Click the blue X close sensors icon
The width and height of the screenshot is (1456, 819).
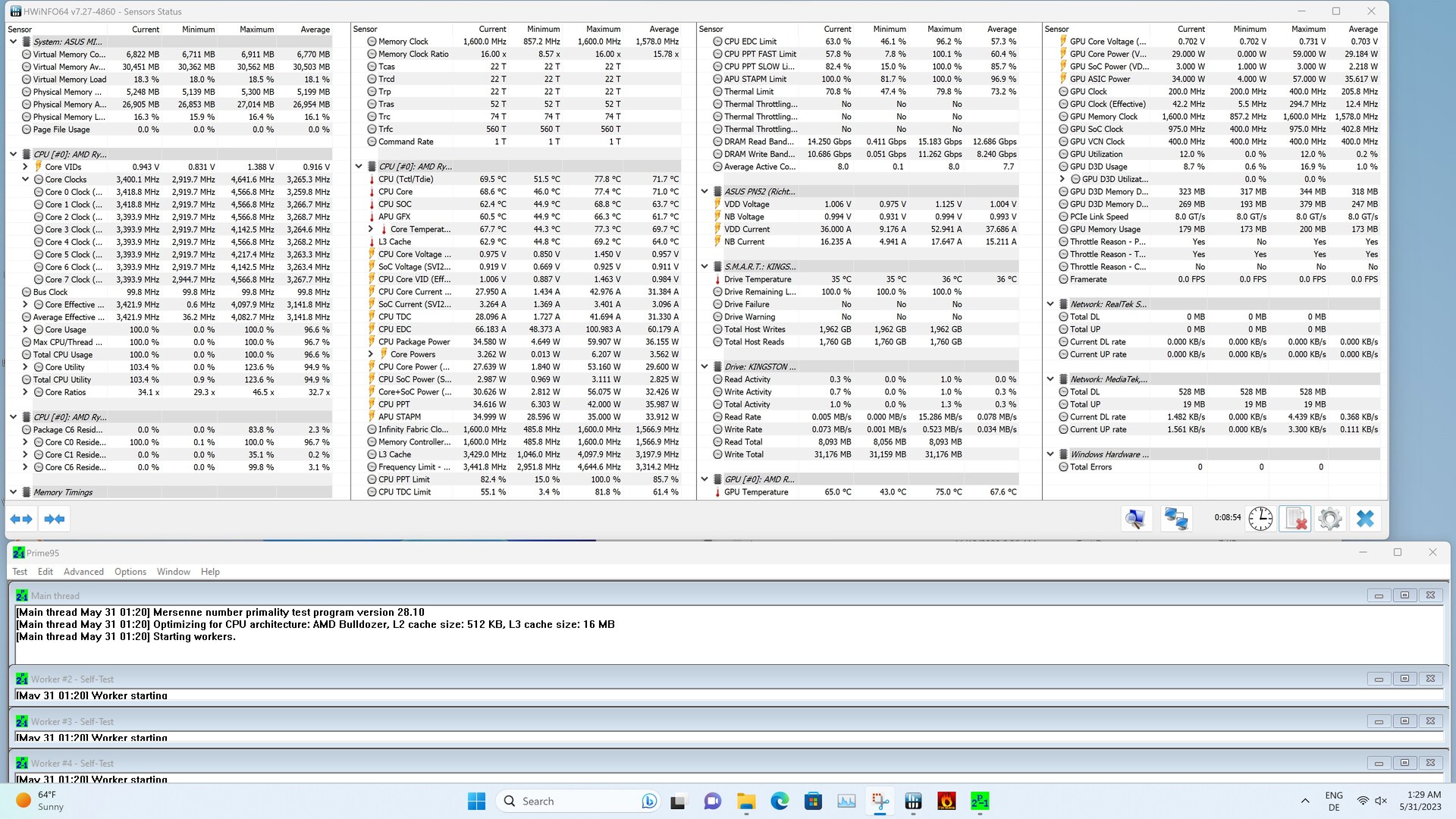click(1365, 519)
